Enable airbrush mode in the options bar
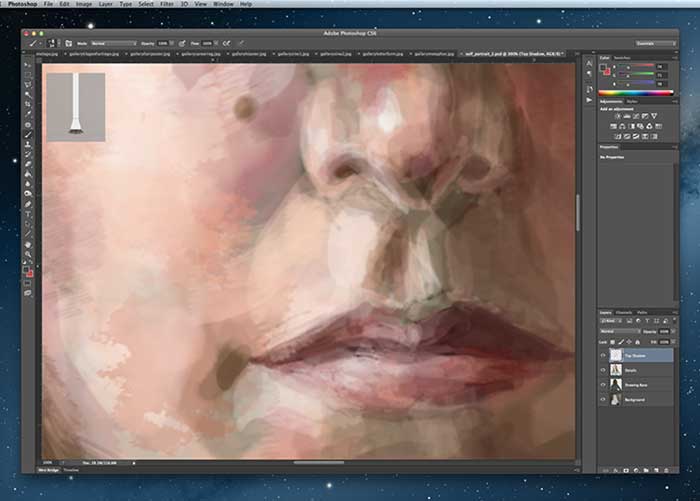The image size is (700, 501). point(227,43)
